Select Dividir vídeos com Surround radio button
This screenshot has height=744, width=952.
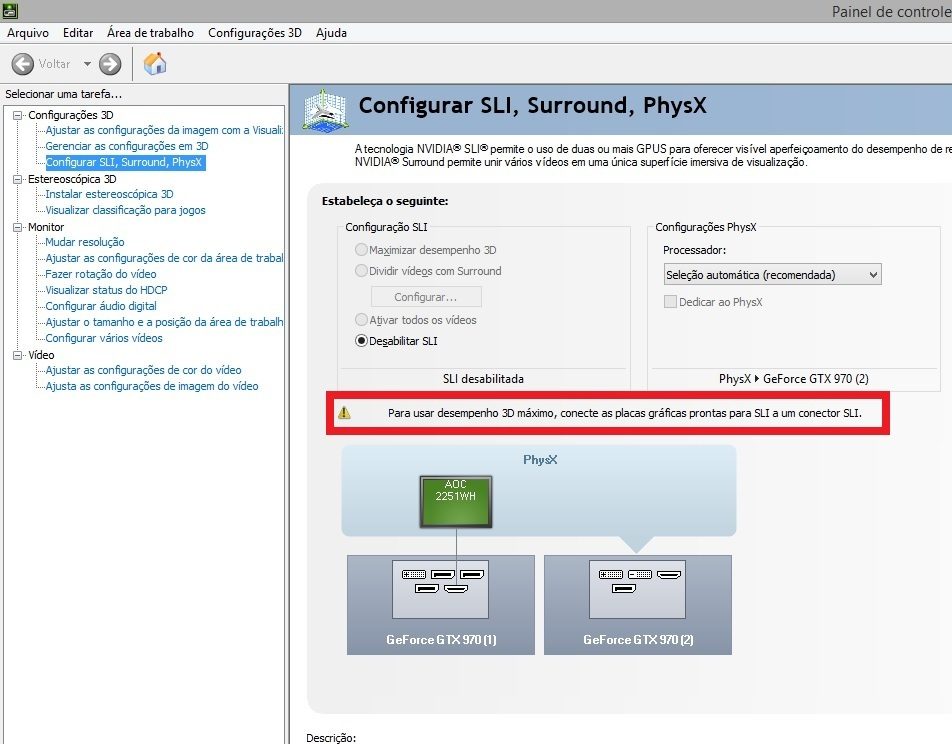pos(361,271)
